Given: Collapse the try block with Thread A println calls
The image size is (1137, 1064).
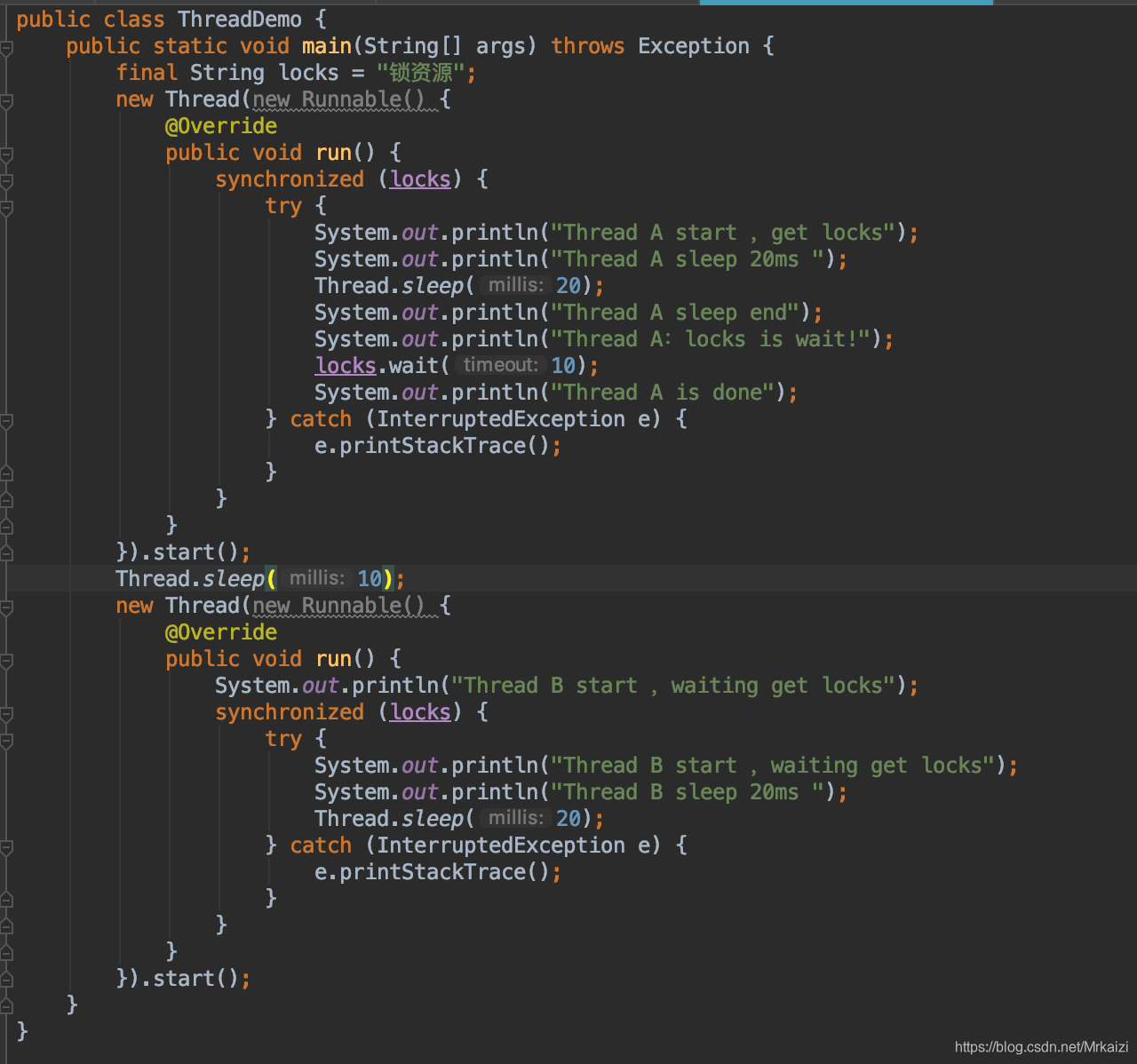Looking at the screenshot, I should click(x=6, y=208).
